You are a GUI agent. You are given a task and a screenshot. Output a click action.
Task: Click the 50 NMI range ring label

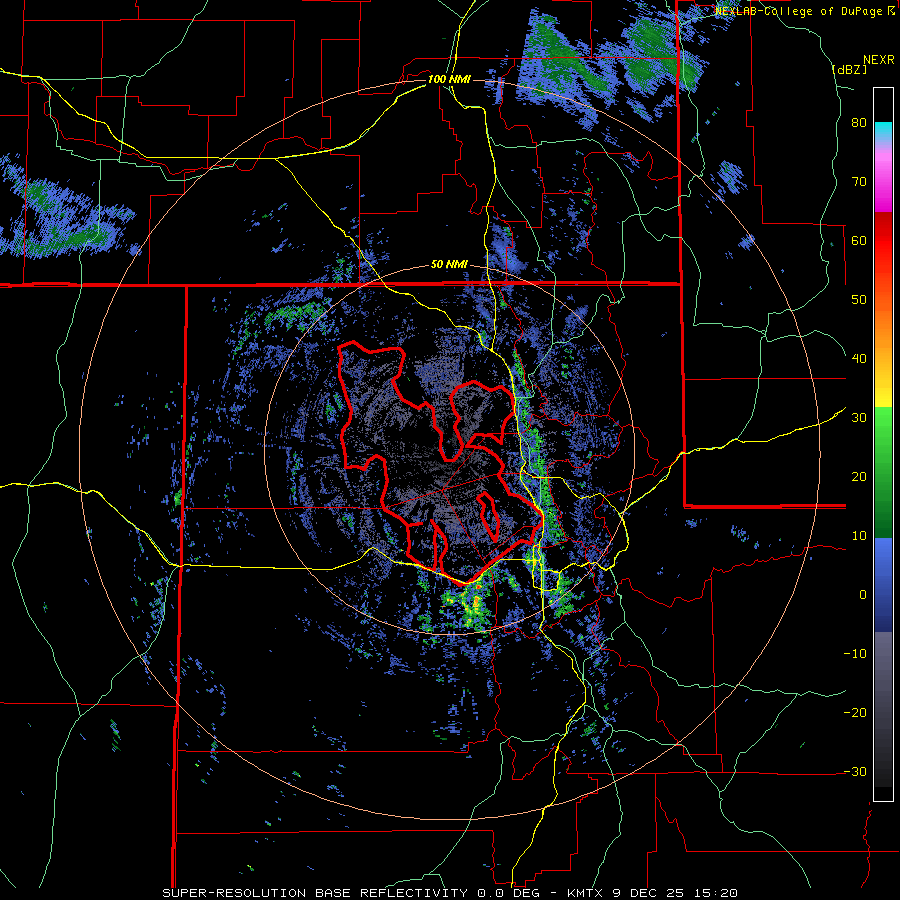449,265
